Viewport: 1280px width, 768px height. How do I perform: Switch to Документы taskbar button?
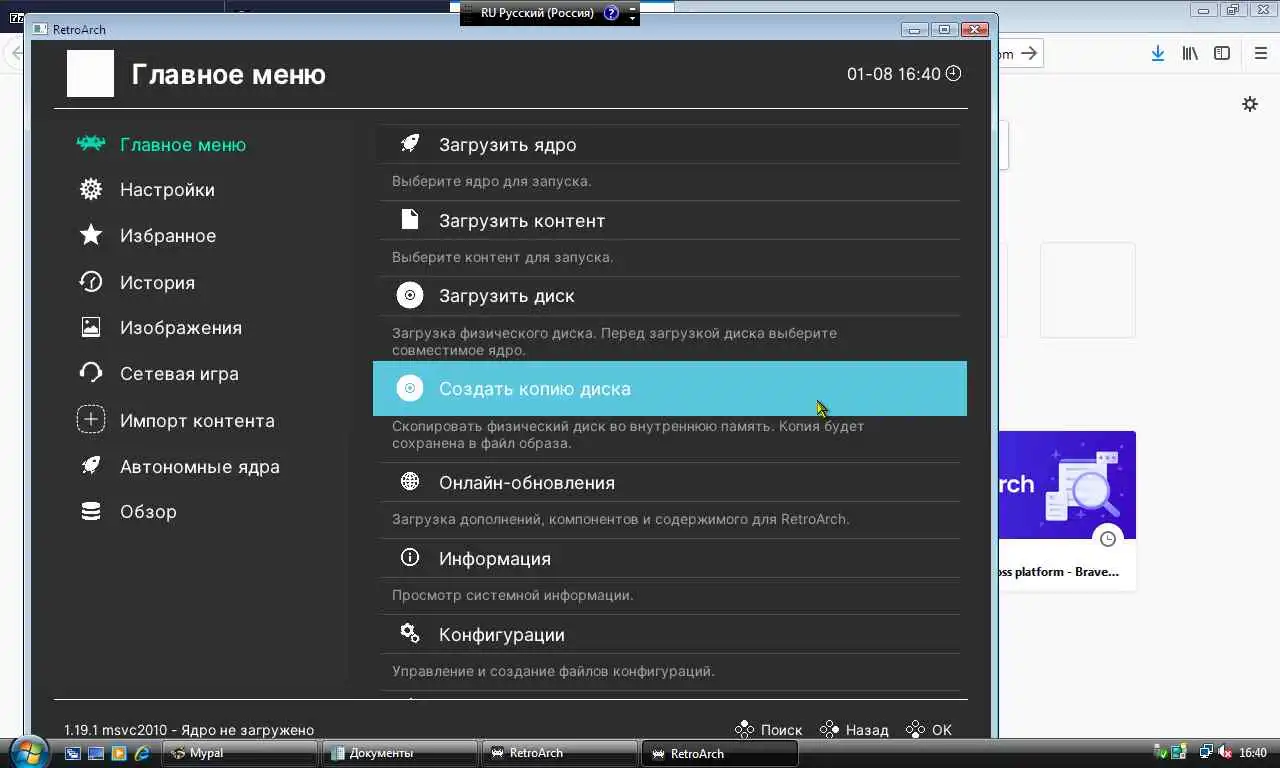400,753
